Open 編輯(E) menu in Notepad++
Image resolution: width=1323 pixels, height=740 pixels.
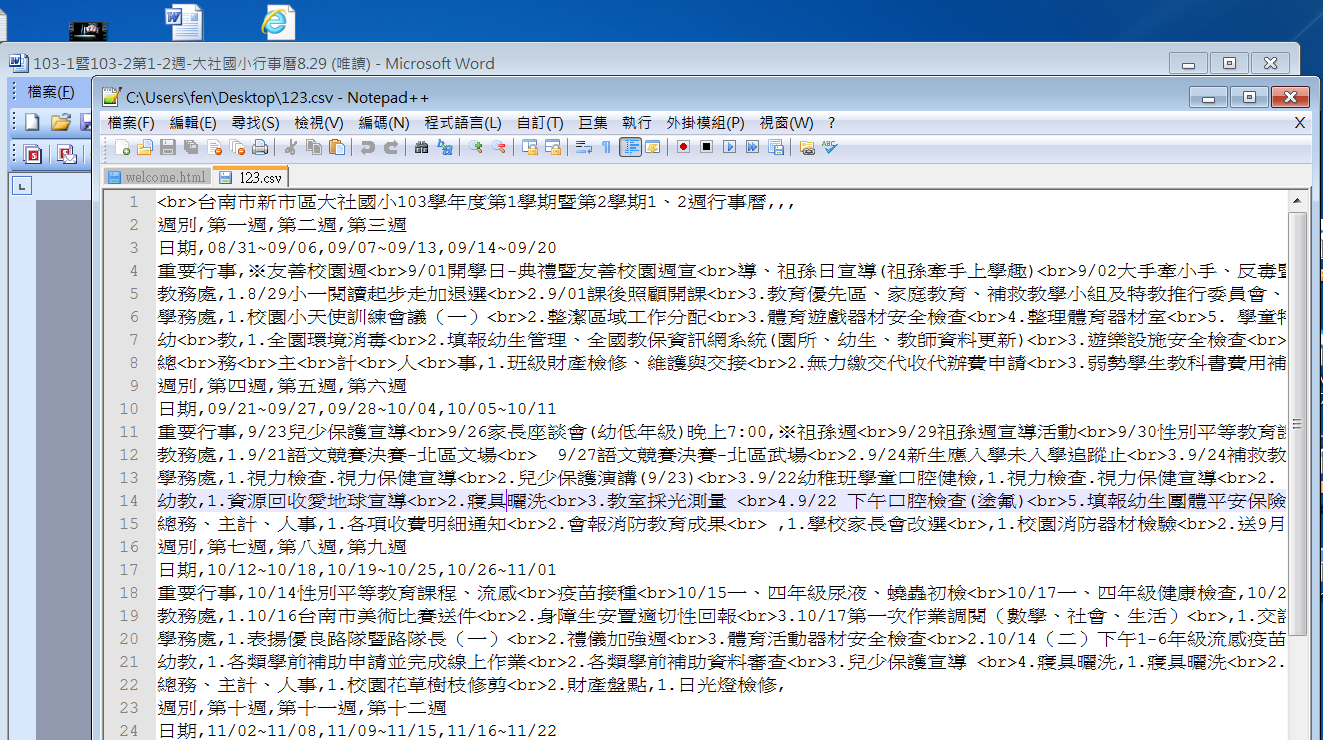pyautogui.click(x=193, y=123)
